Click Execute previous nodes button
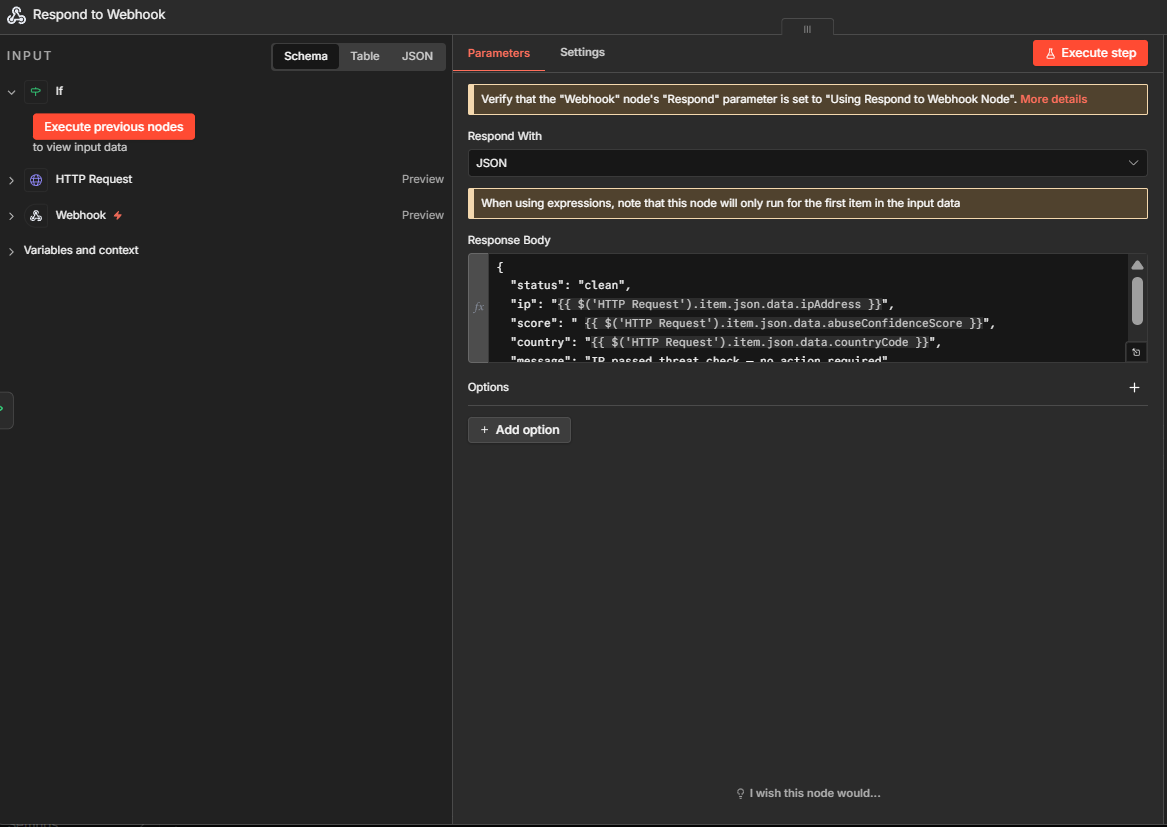Screen dimensions: 1167x827 pos(114,127)
